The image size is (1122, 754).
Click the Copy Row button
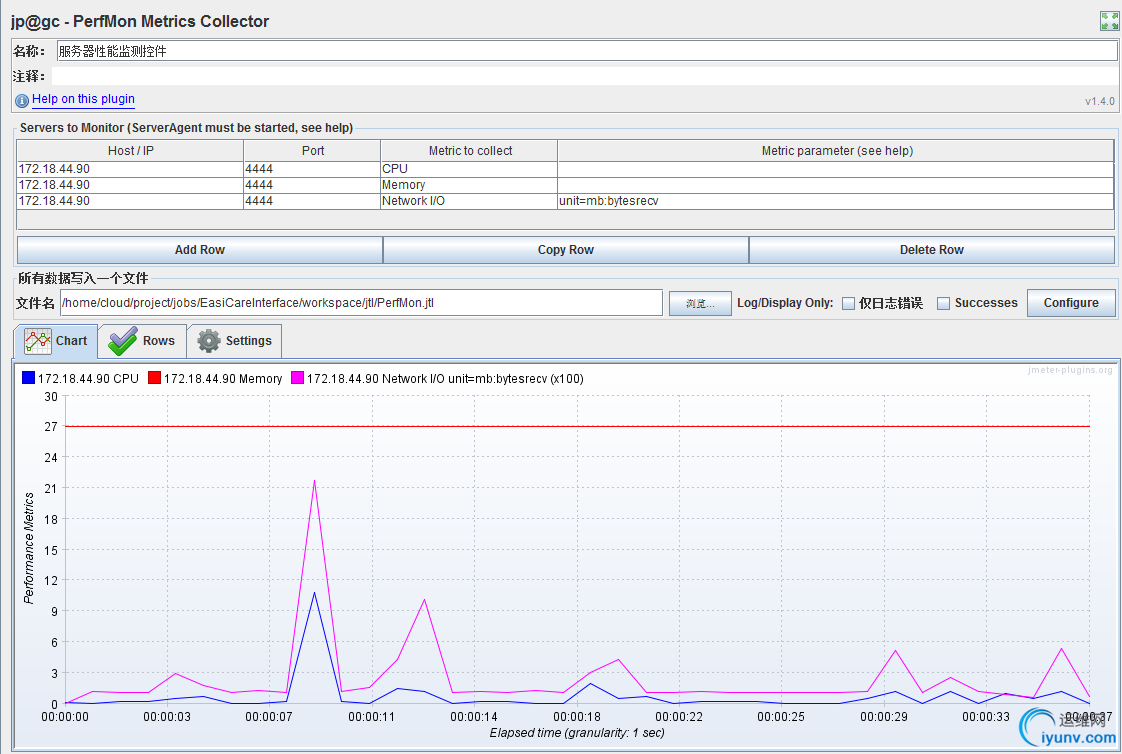(x=566, y=250)
